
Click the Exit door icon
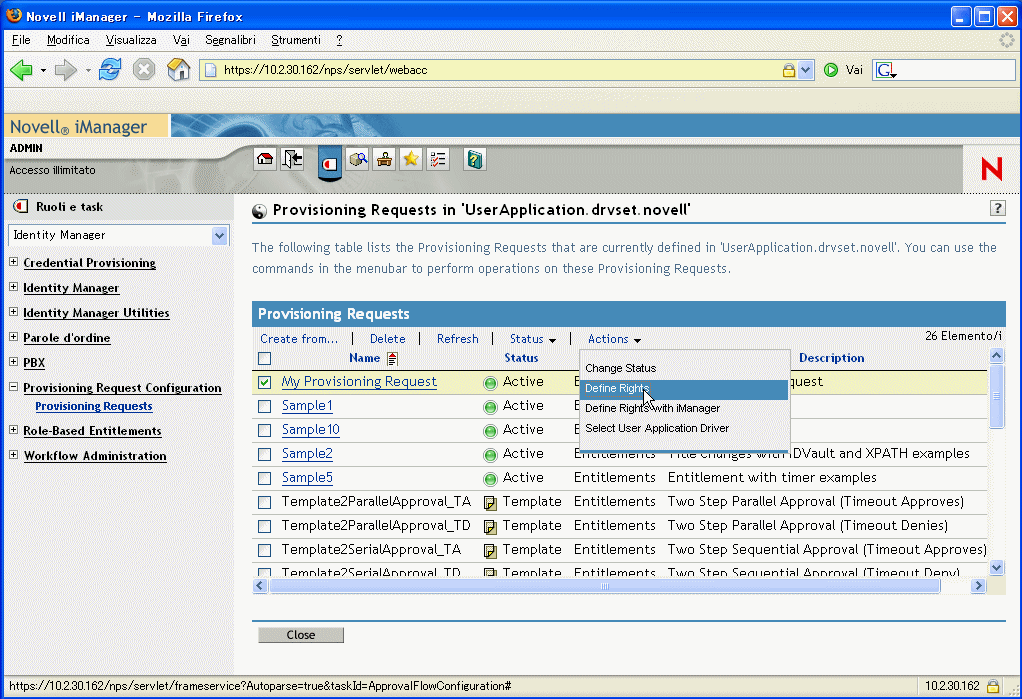[x=292, y=159]
